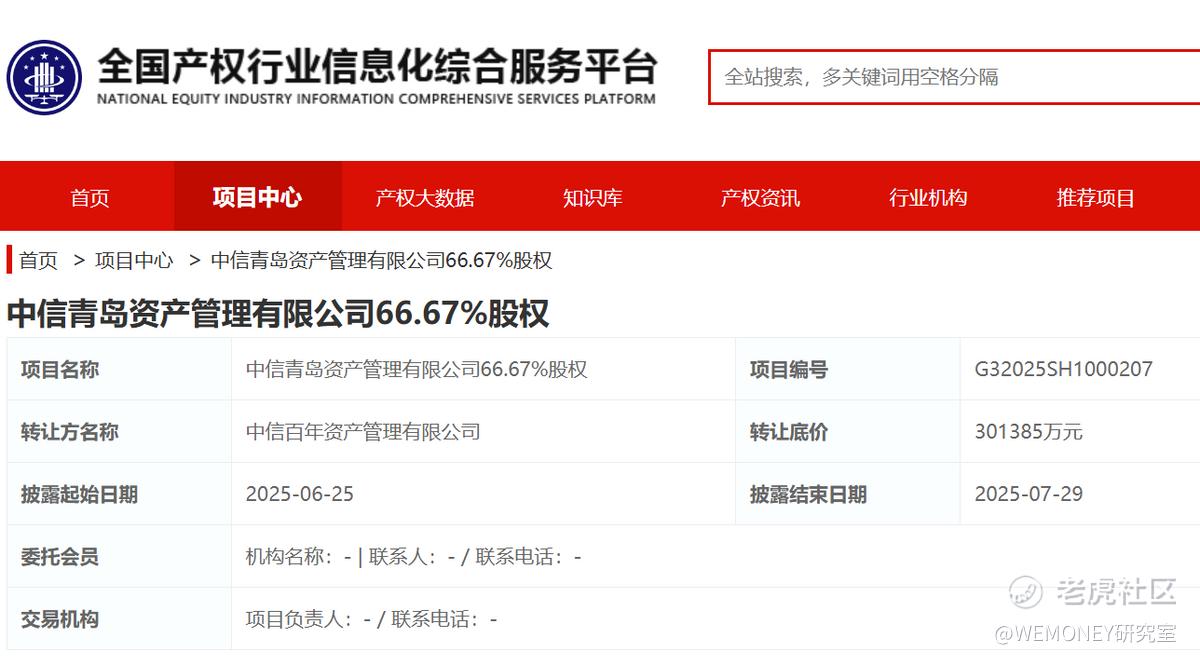Open the 推荐项目 navigation tab

pos(1096,197)
